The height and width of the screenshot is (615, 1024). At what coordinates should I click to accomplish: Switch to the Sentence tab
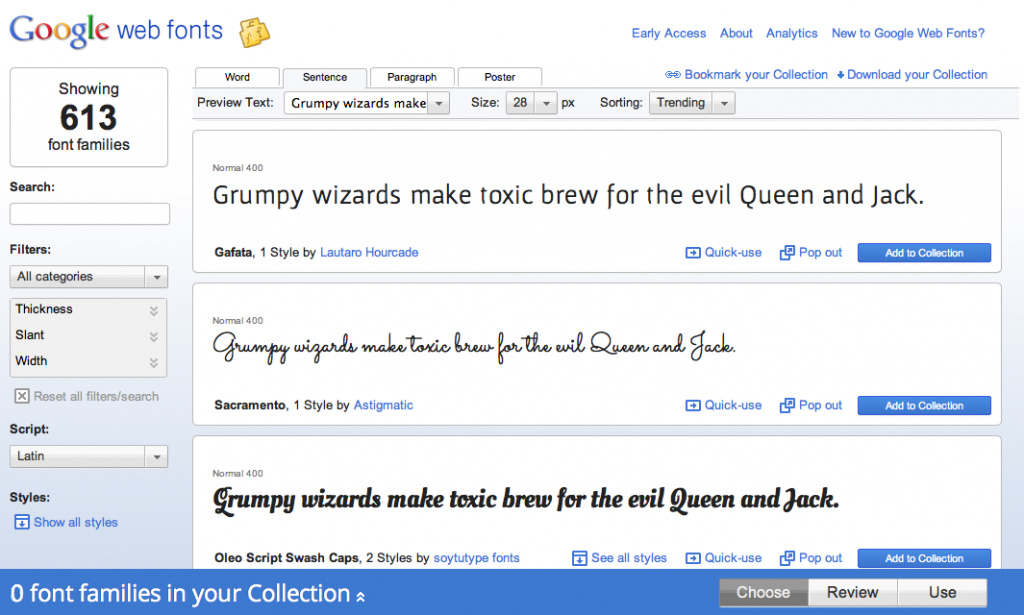[325, 77]
